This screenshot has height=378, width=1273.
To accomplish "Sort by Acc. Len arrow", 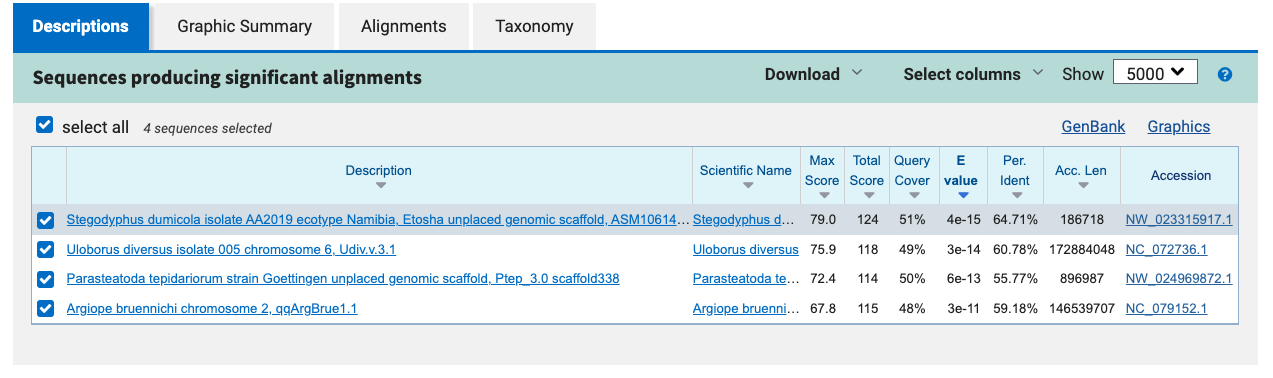I will pyautogui.click(x=1081, y=186).
